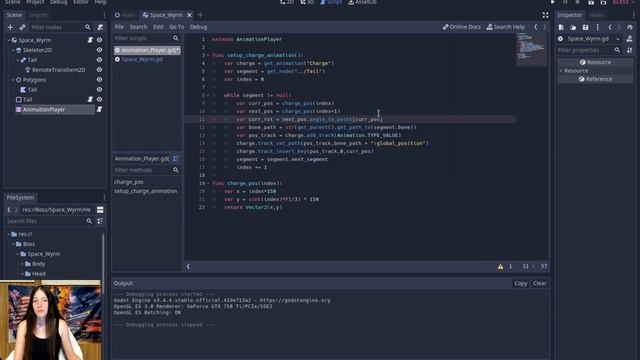Open script icon on Tail node row
The width and height of the screenshot is (640, 360).
90,99
